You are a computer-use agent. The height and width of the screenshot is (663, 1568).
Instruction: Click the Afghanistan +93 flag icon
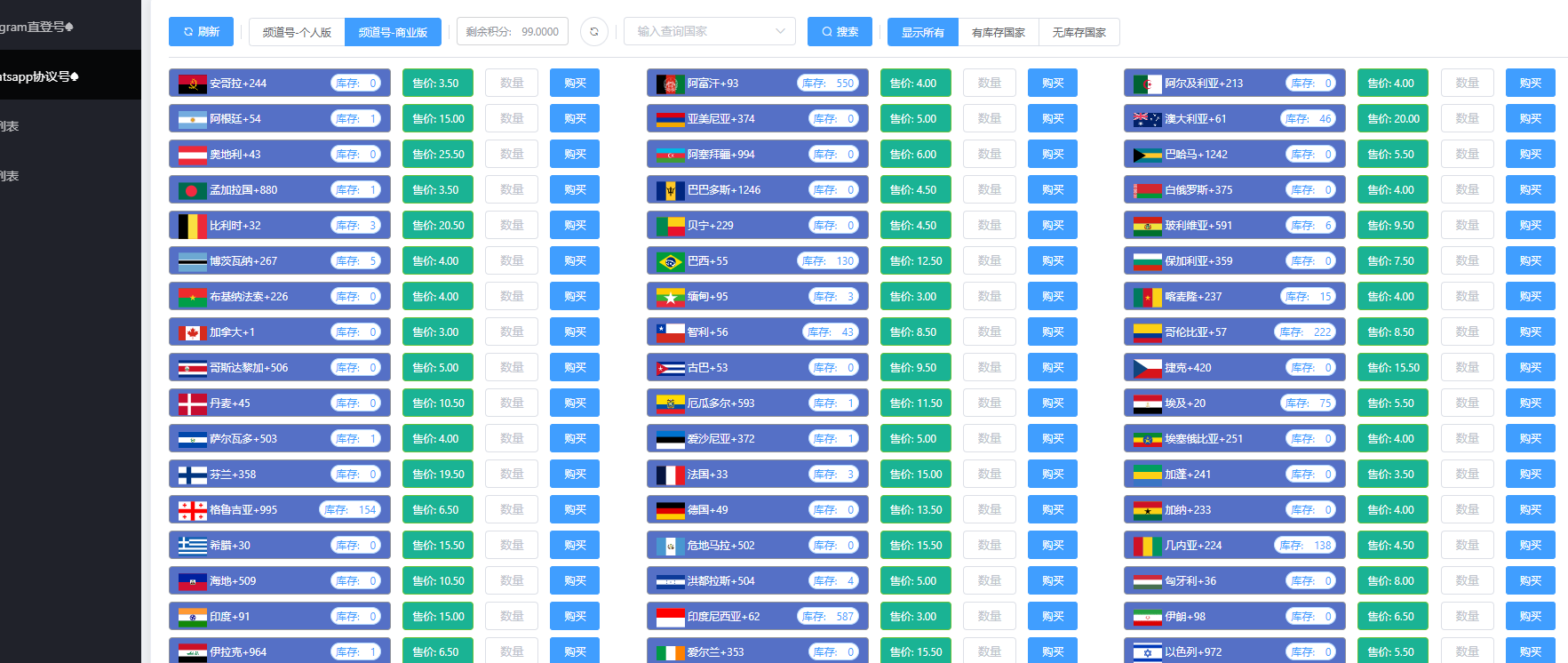tap(670, 84)
